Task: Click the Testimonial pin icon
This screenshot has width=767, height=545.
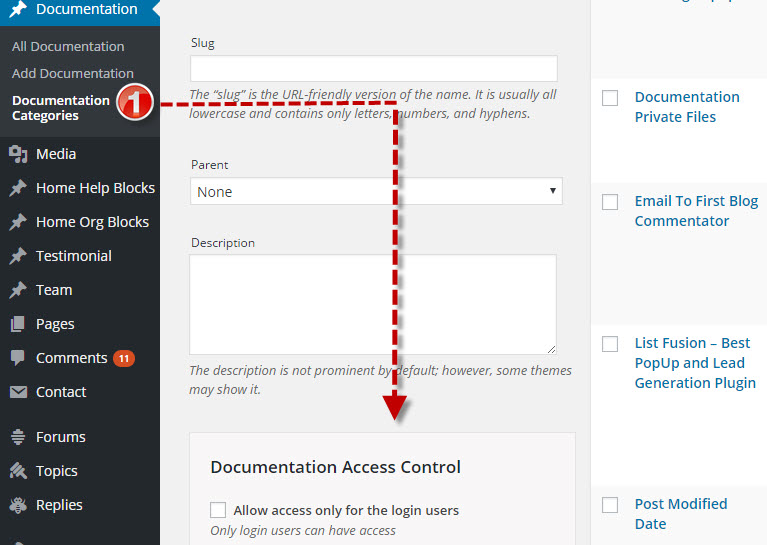Action: (x=18, y=256)
